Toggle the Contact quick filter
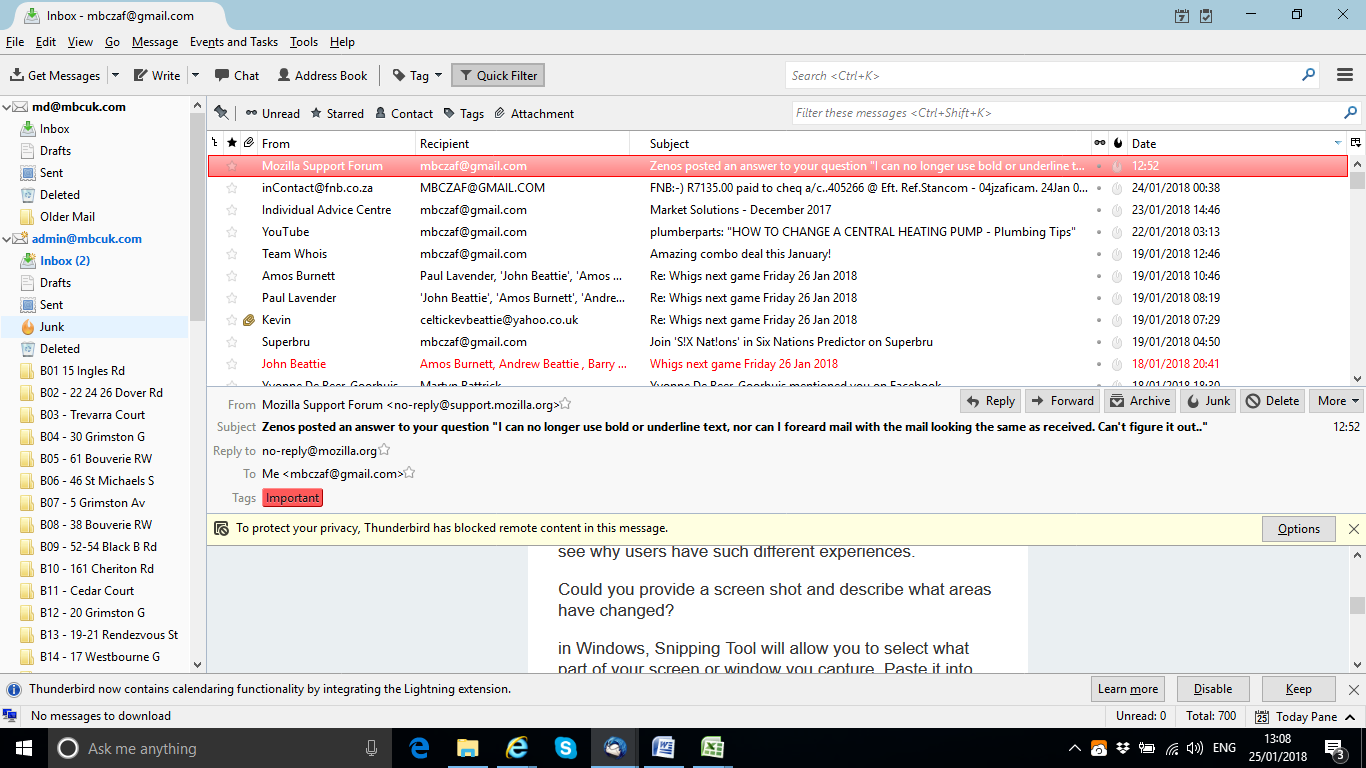The width and height of the screenshot is (1366, 768). [404, 113]
